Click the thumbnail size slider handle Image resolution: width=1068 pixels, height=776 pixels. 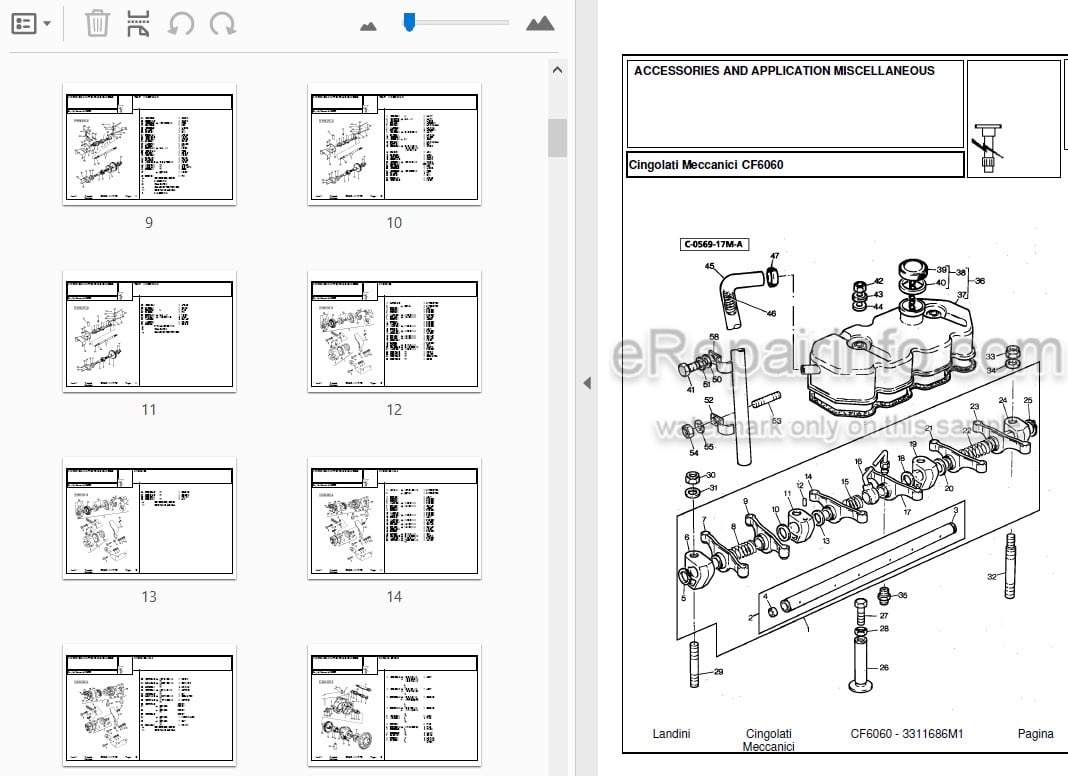[x=409, y=22]
